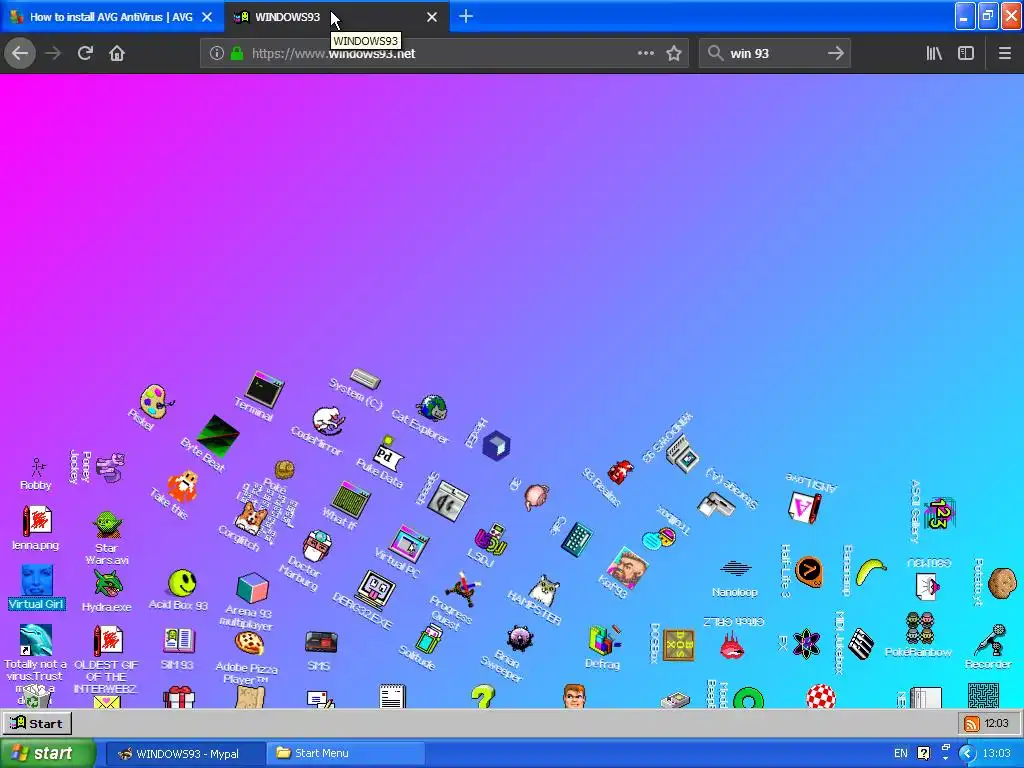
Task: Open the DOSBox icon
Action: point(679,645)
